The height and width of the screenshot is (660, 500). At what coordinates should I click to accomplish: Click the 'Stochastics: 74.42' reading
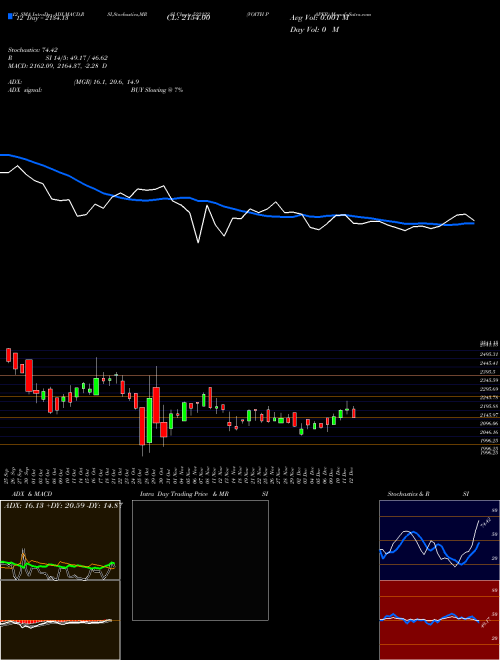coord(32,50)
